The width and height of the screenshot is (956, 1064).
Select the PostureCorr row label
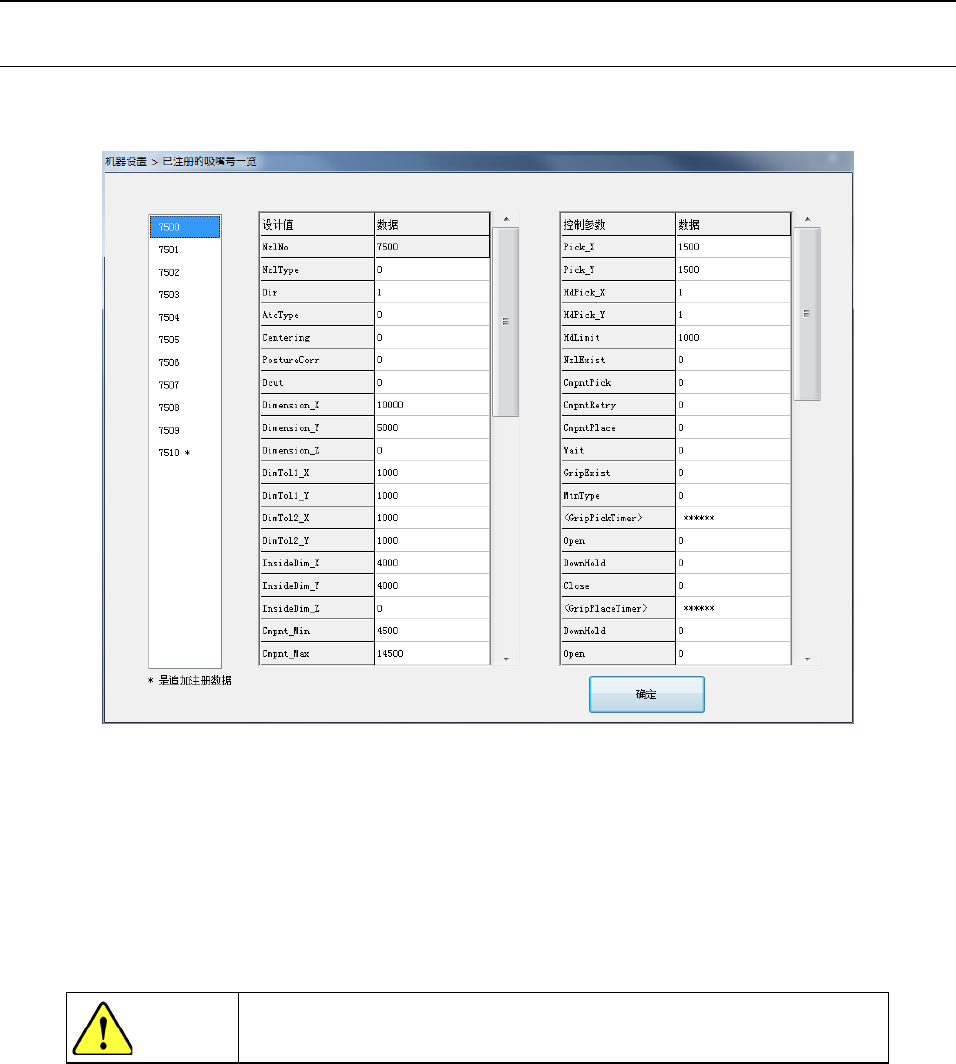tap(317, 360)
